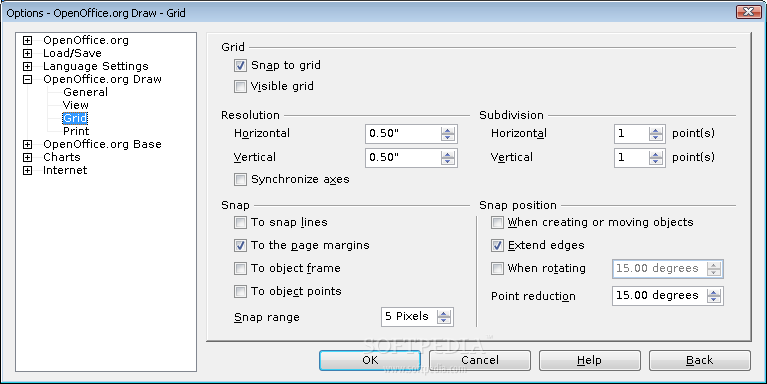Decrease Horizontal resolution with down arrow
767x384 pixels.
tap(448, 137)
